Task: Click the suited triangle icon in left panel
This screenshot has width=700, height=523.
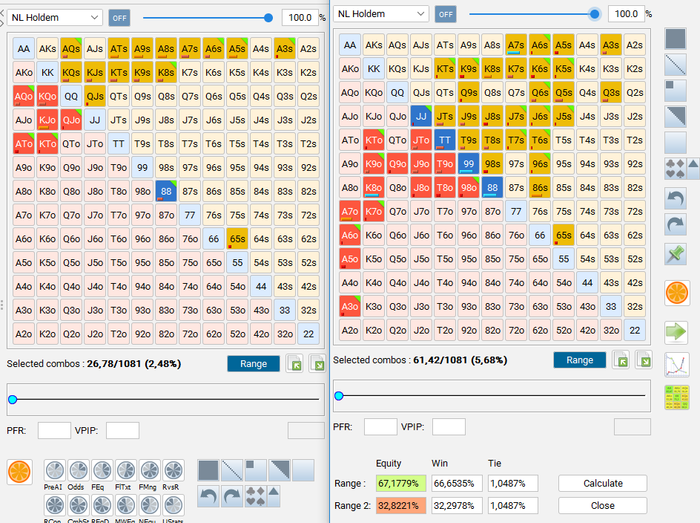Action: click(x=279, y=470)
